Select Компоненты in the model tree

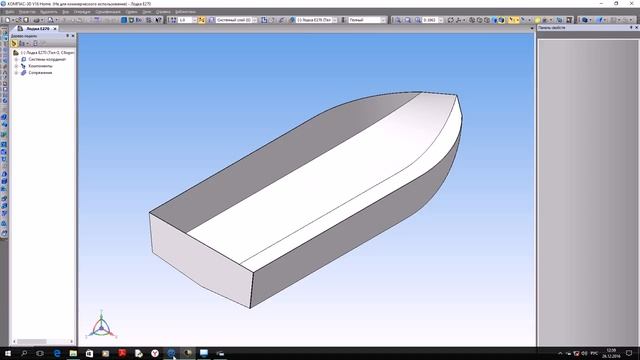point(40,66)
